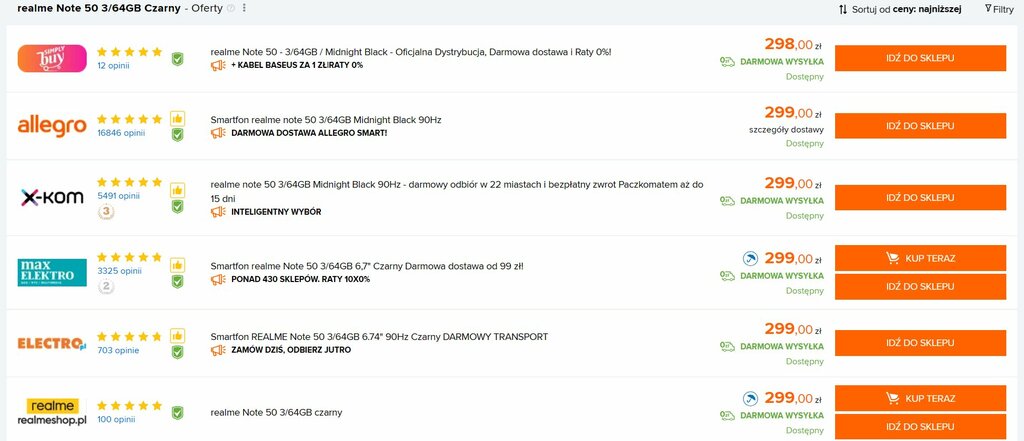Viewport: 1024px width, 441px height.
Task: Open the 5491 opinii reviews link
Action: coord(119,195)
